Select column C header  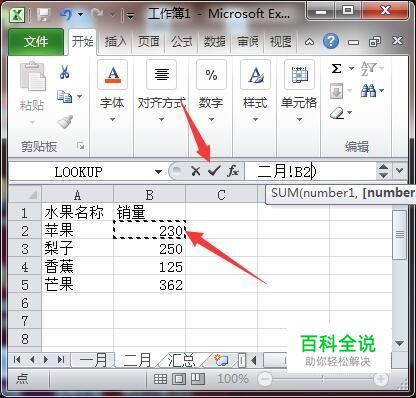tap(221, 195)
